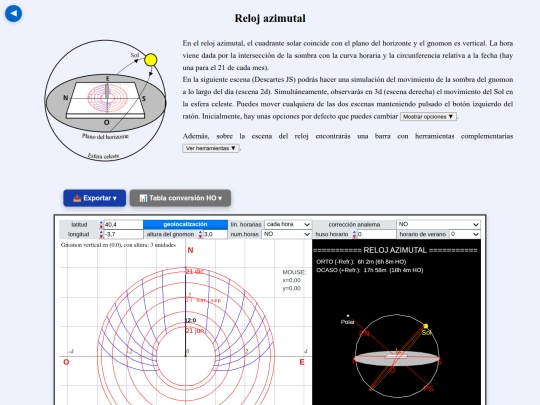Click the red N cardinal label
Viewport: 540px width, 405px height.
point(190,250)
